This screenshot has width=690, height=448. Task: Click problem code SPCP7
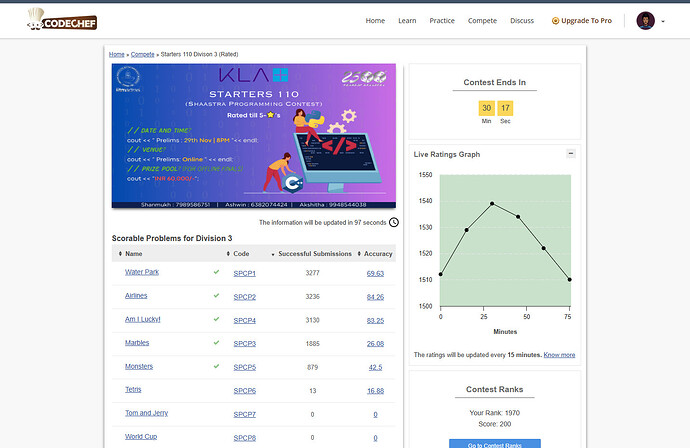[x=245, y=414]
